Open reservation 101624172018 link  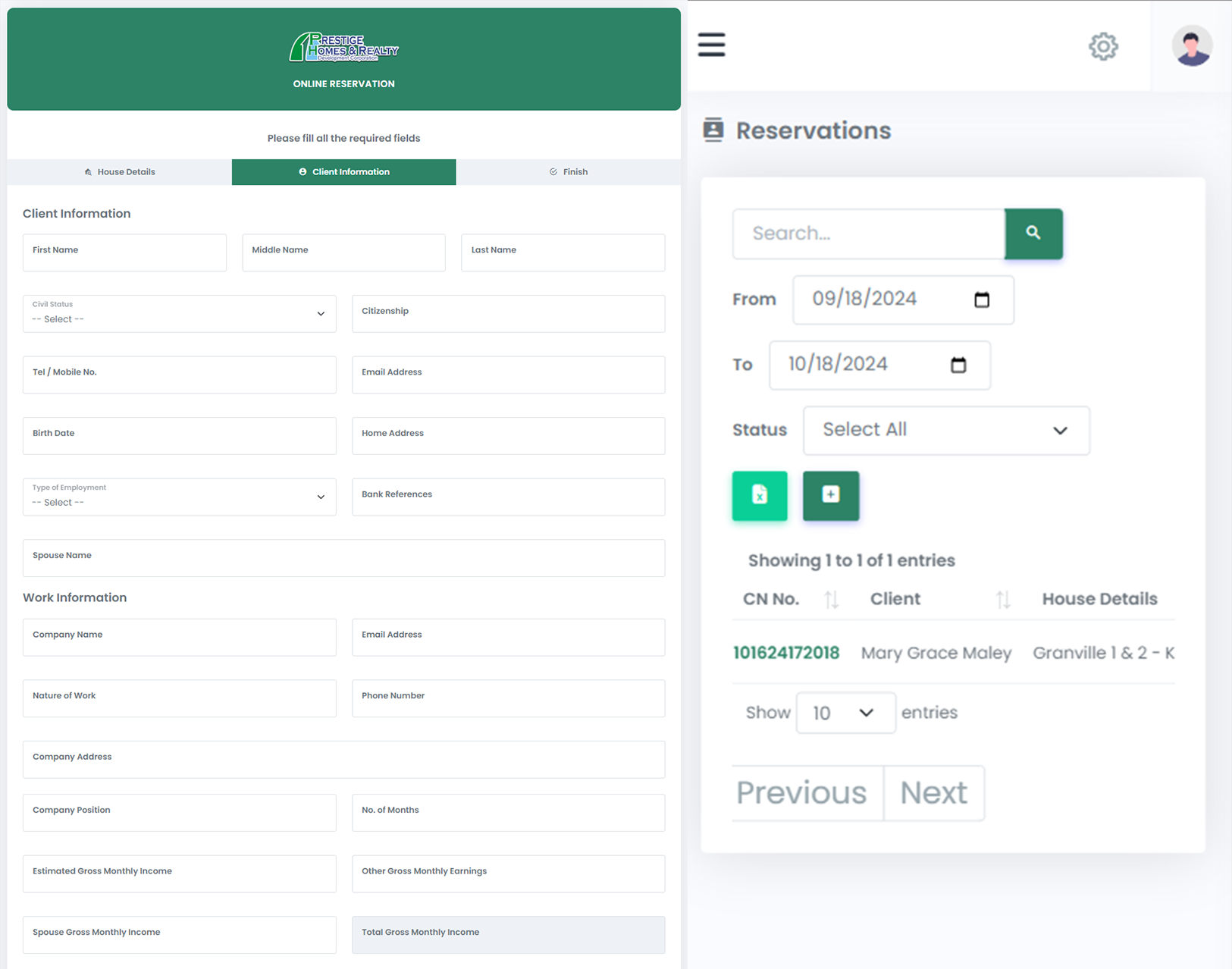tap(786, 653)
